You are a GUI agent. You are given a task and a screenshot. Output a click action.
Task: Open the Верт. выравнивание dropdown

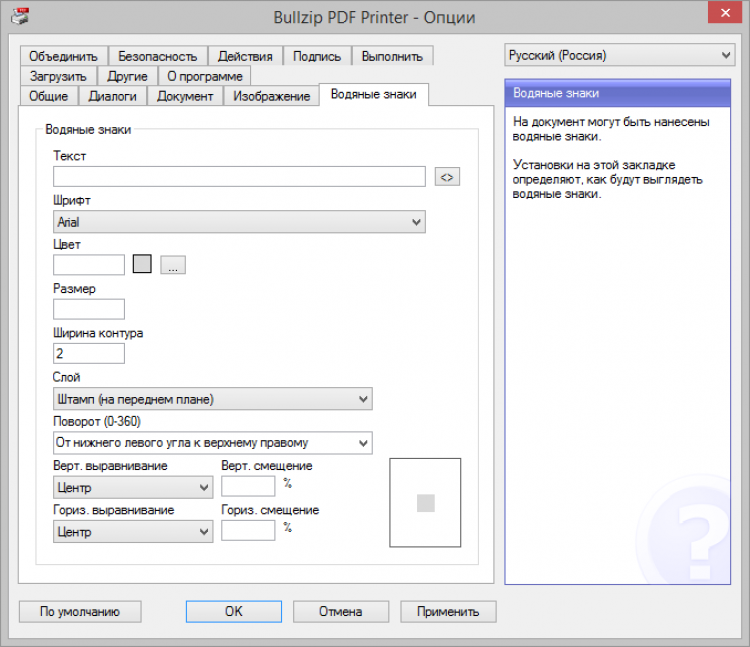click(x=133, y=487)
